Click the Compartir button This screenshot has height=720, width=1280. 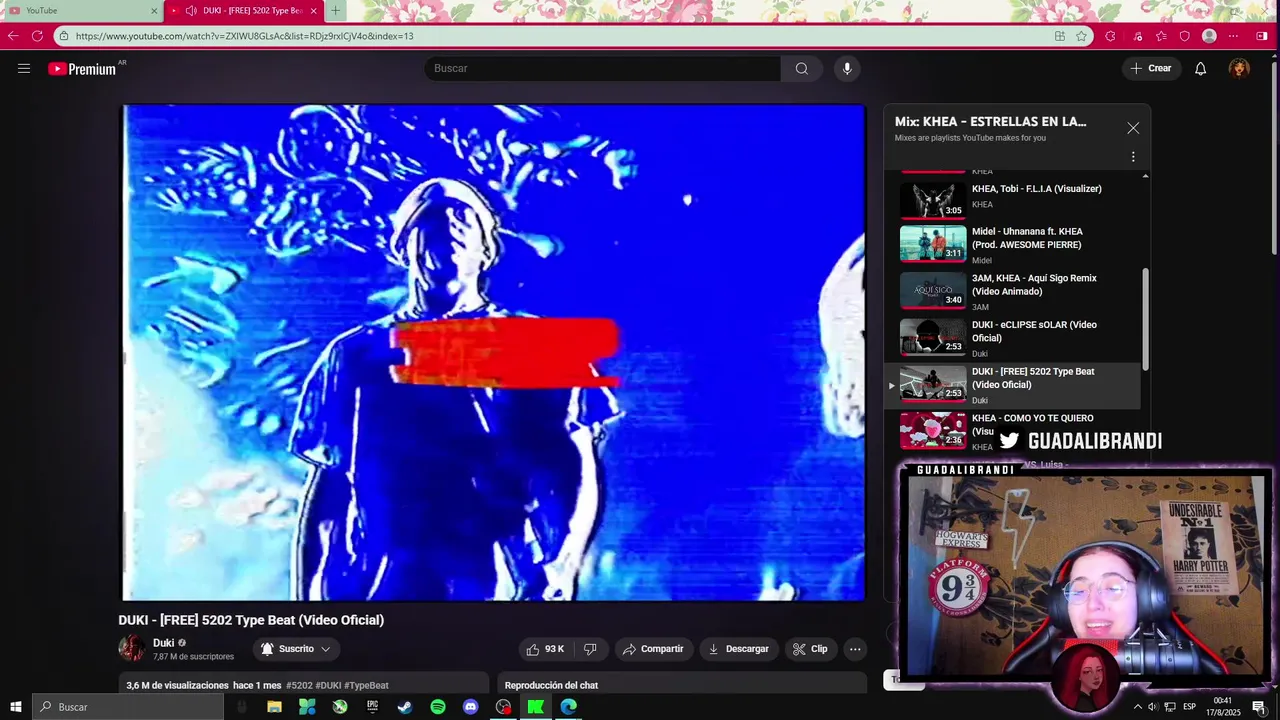point(653,649)
